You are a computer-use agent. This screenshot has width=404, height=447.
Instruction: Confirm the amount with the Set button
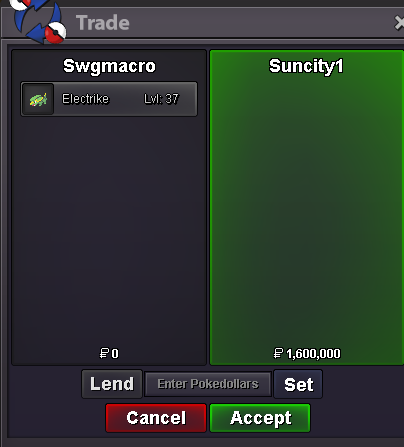pos(298,384)
